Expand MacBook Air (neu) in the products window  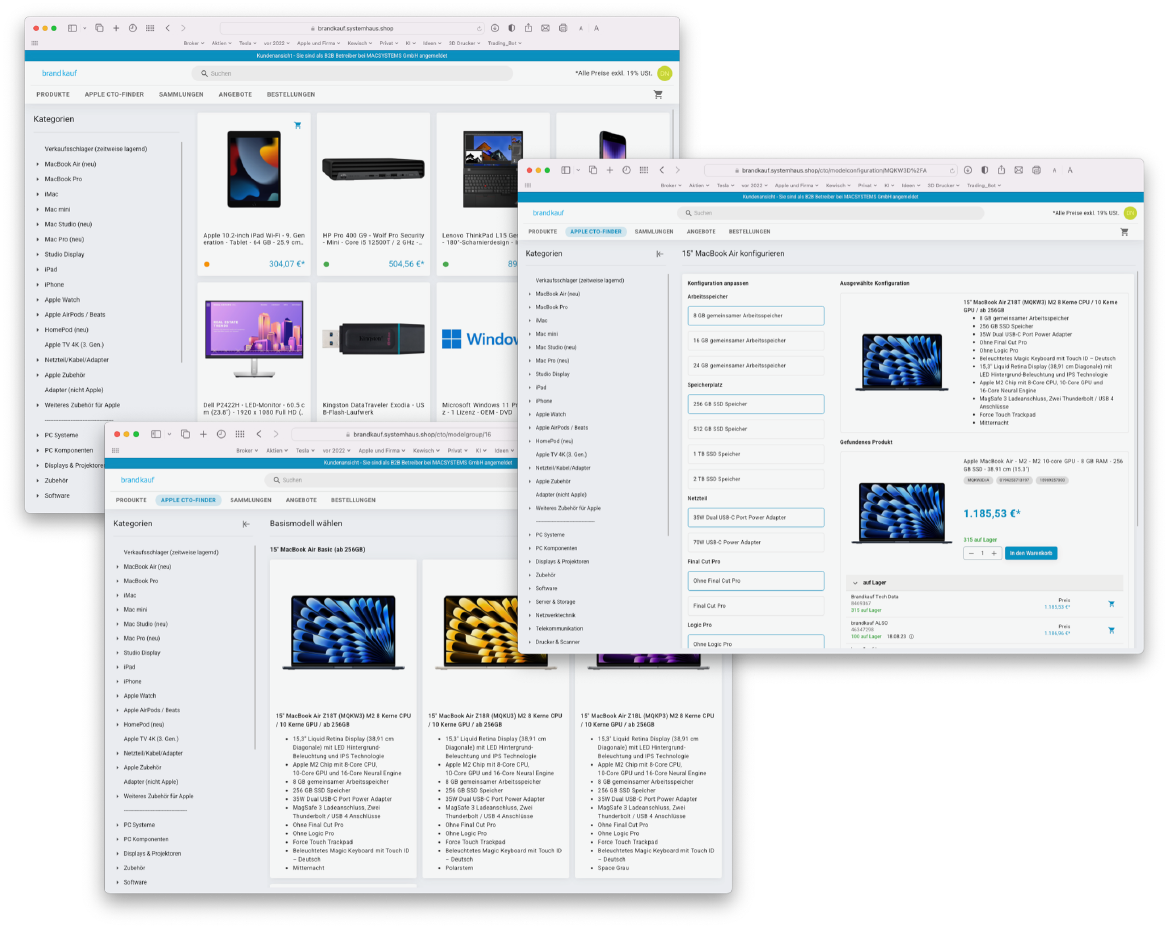coord(38,164)
